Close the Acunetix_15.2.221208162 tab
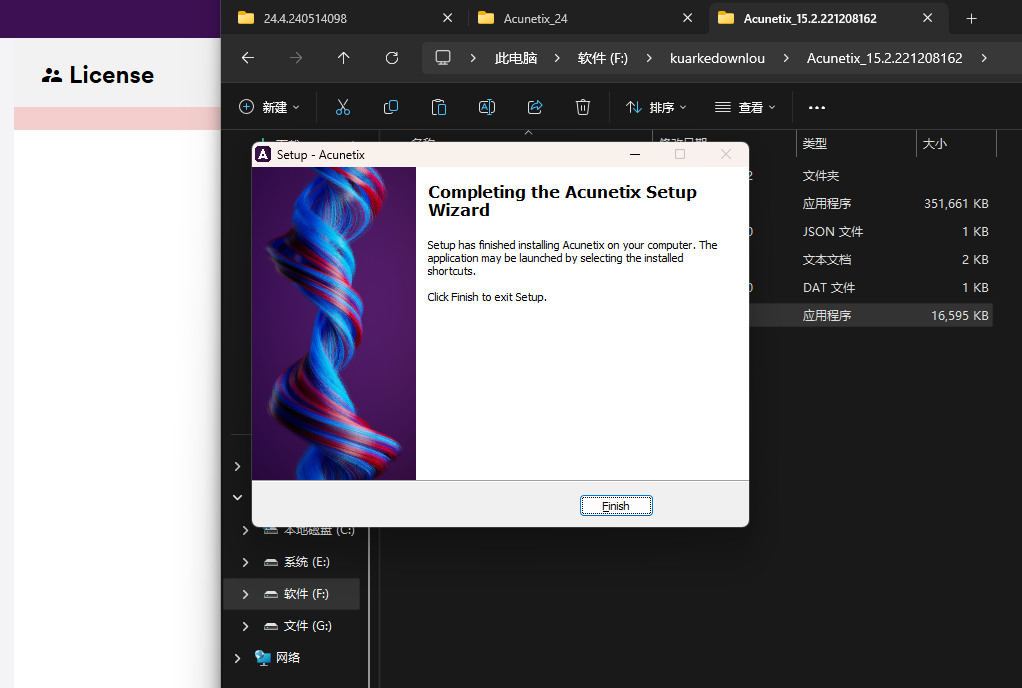 point(927,18)
